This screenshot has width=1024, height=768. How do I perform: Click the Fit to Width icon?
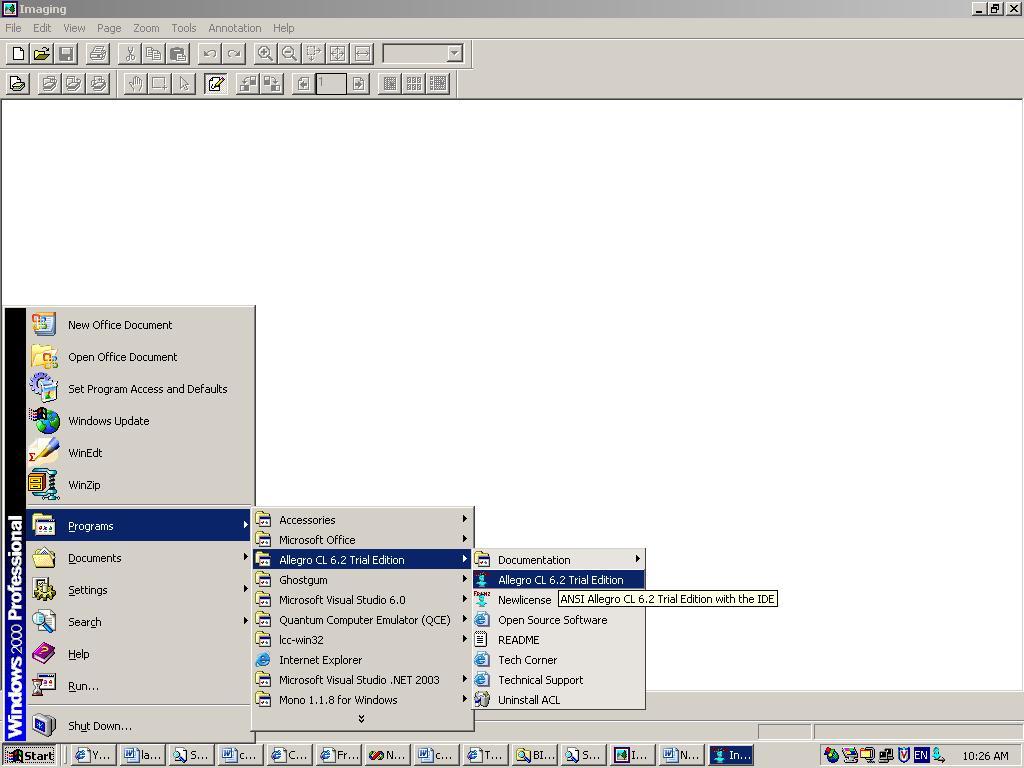(362, 54)
